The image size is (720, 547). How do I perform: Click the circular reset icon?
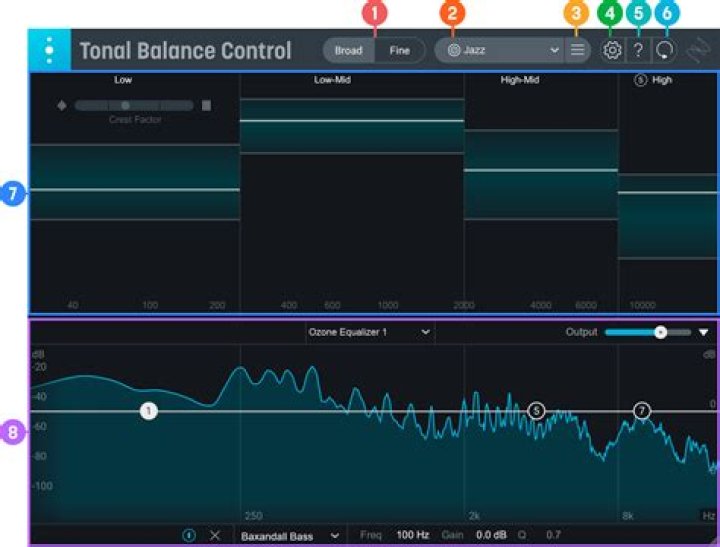664,50
